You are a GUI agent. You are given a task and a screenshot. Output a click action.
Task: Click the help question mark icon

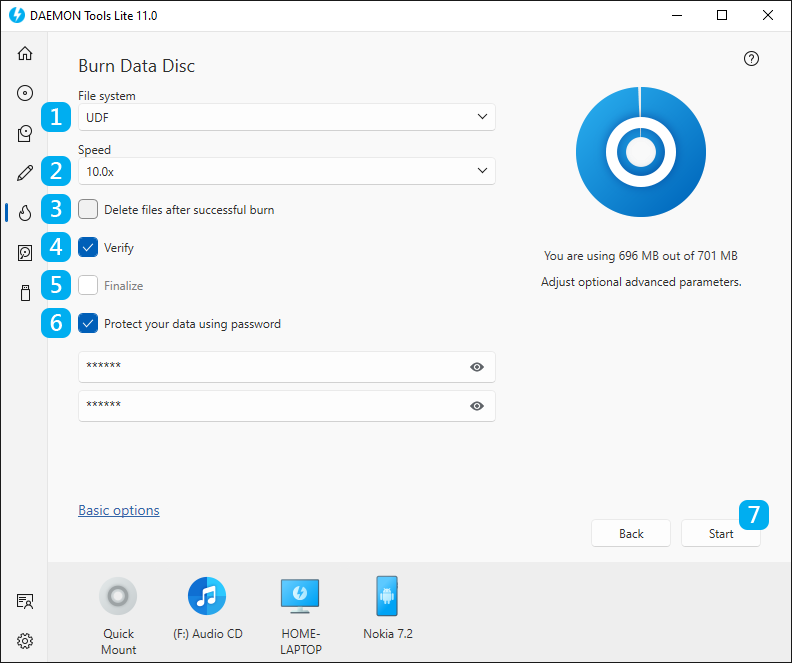(751, 59)
